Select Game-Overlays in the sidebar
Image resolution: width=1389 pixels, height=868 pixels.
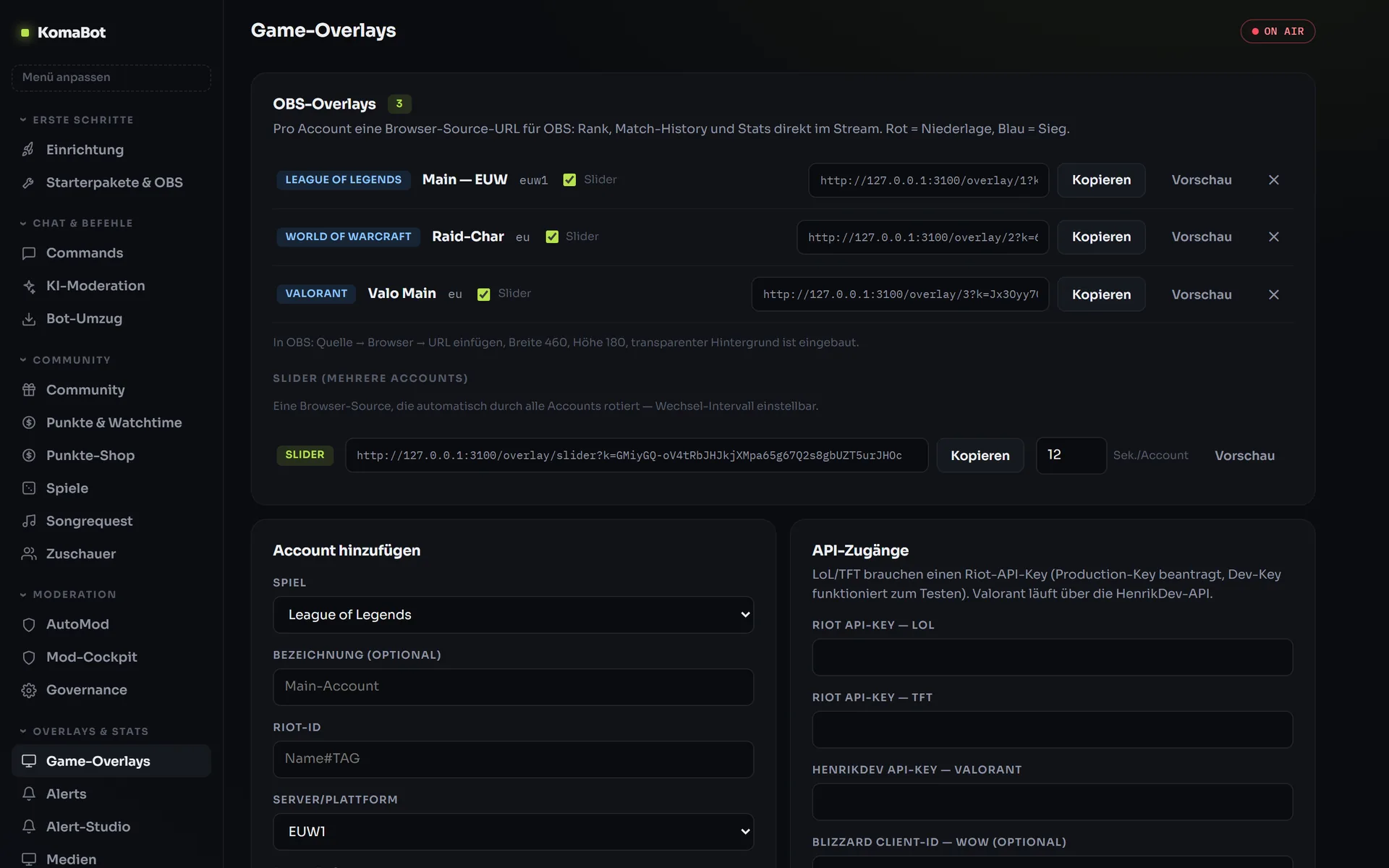[x=111, y=761]
